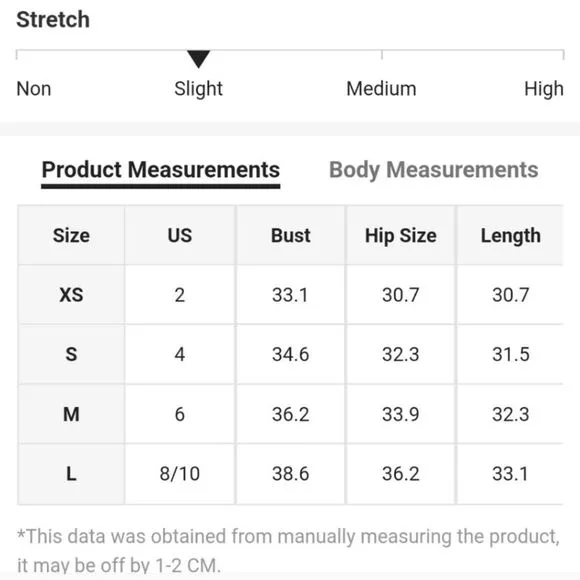Image resolution: width=580 pixels, height=580 pixels.
Task: Select the 8/10 US size cell
Action: 180,474
